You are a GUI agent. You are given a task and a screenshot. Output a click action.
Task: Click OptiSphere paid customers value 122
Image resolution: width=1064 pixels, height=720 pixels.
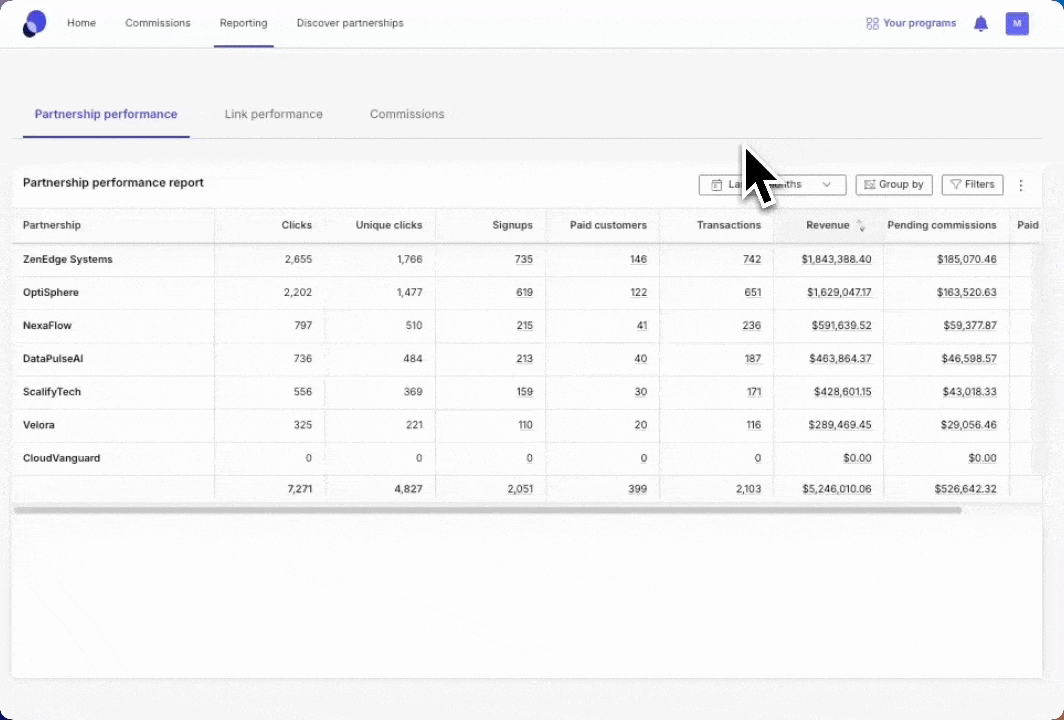click(639, 292)
